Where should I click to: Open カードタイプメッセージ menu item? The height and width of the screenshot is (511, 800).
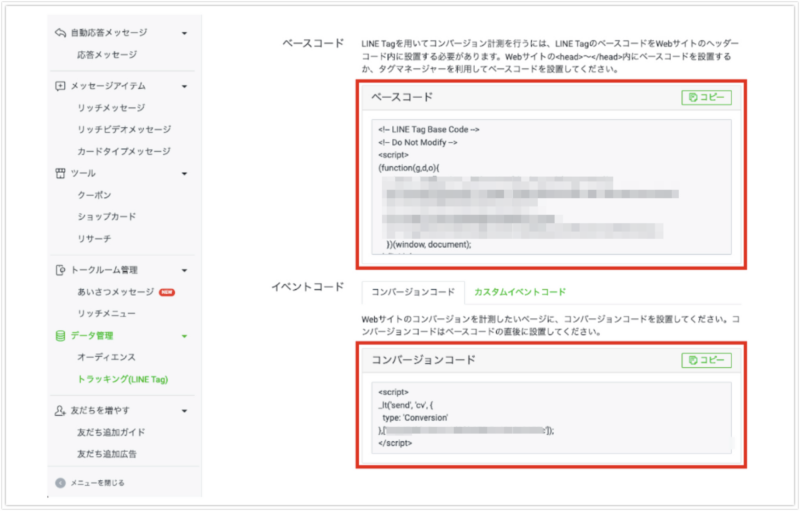pyautogui.click(x=124, y=151)
